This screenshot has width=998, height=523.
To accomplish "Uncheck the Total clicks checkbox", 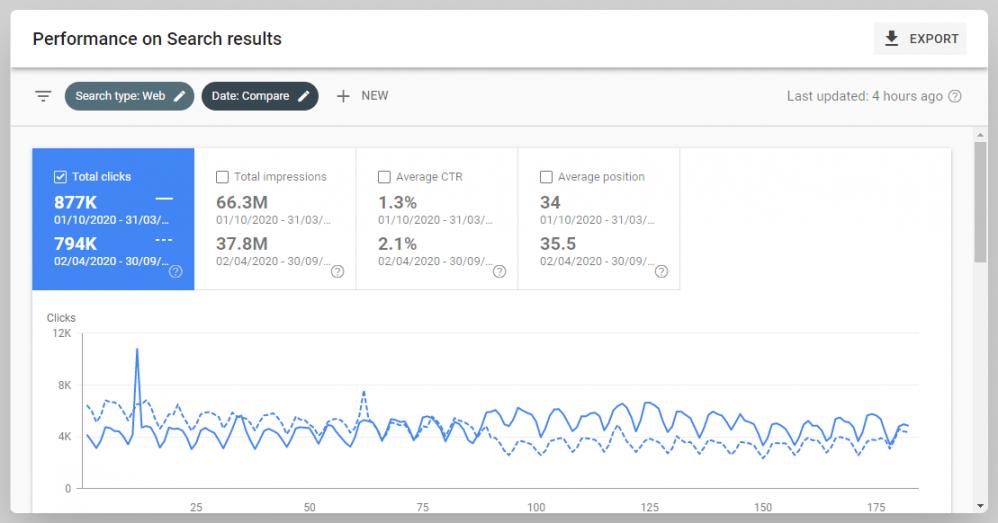I will click(x=60, y=177).
